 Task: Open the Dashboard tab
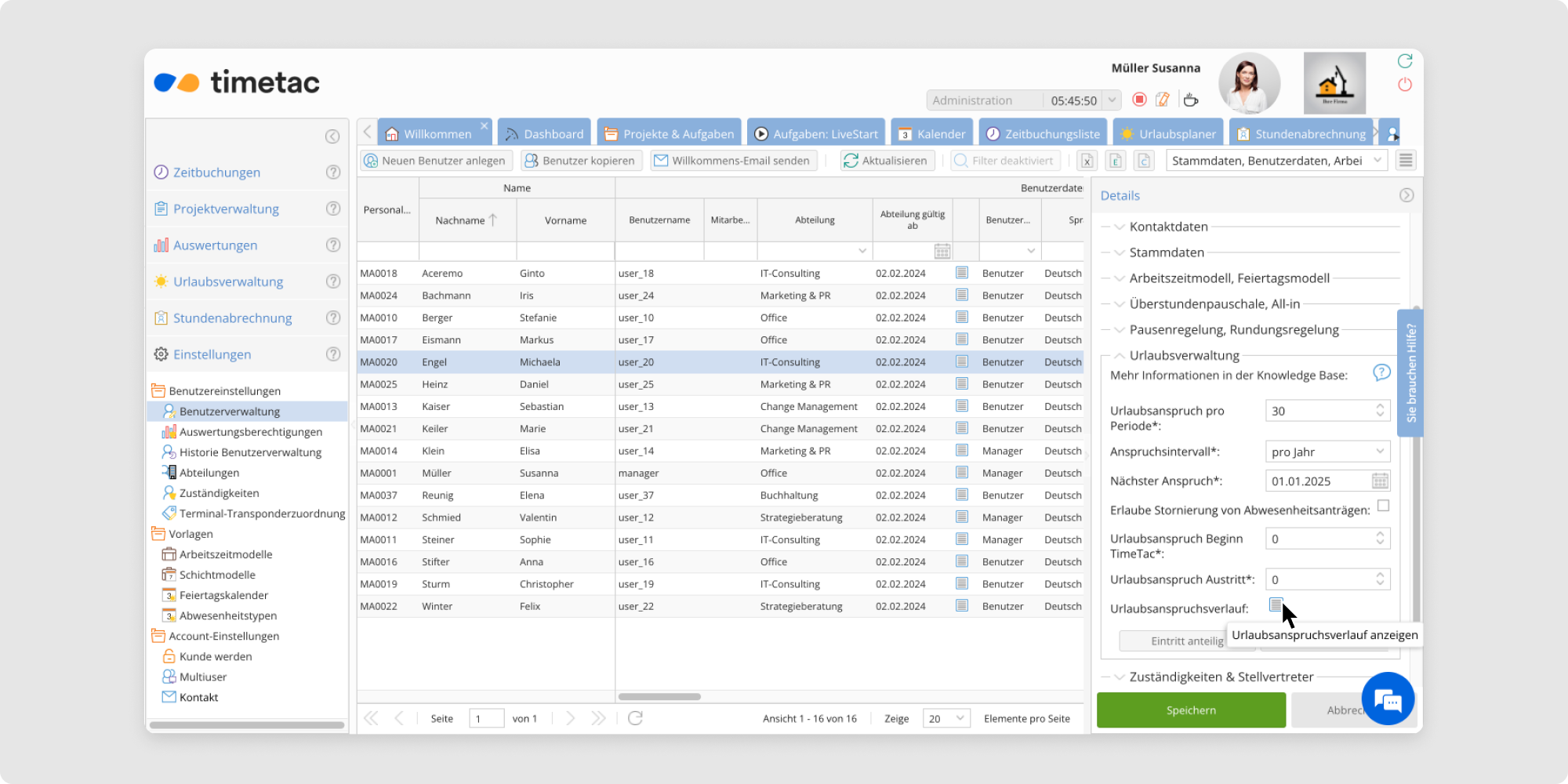(x=545, y=134)
